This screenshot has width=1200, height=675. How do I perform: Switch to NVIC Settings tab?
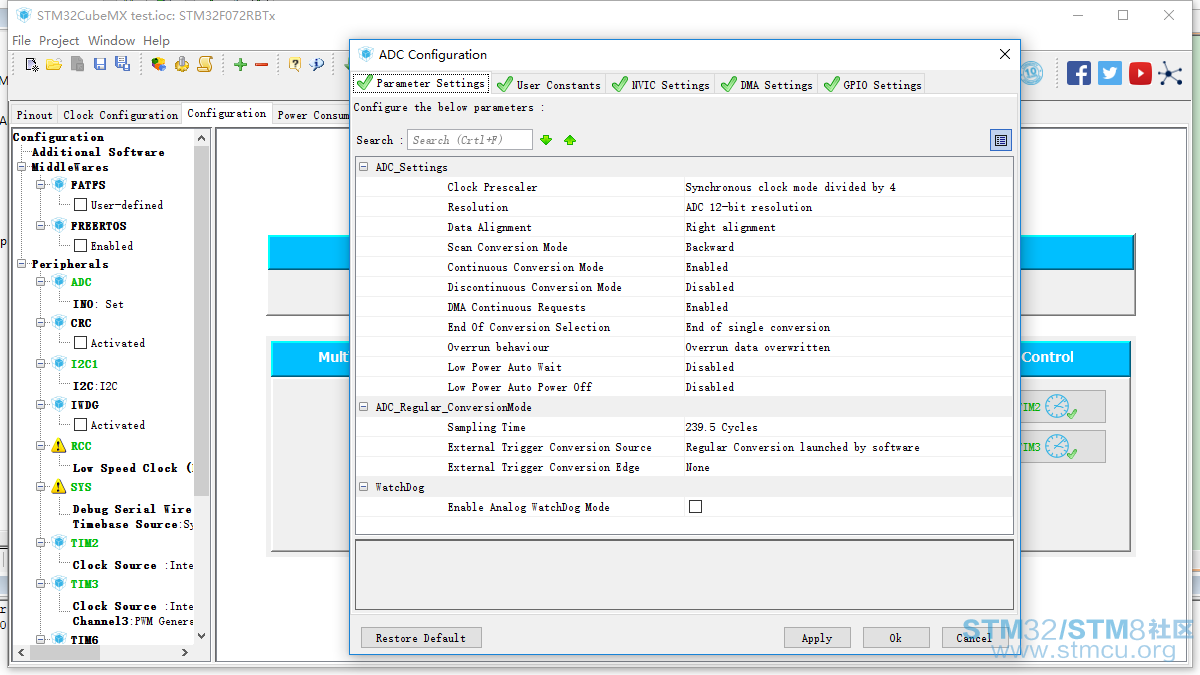[x=661, y=85]
